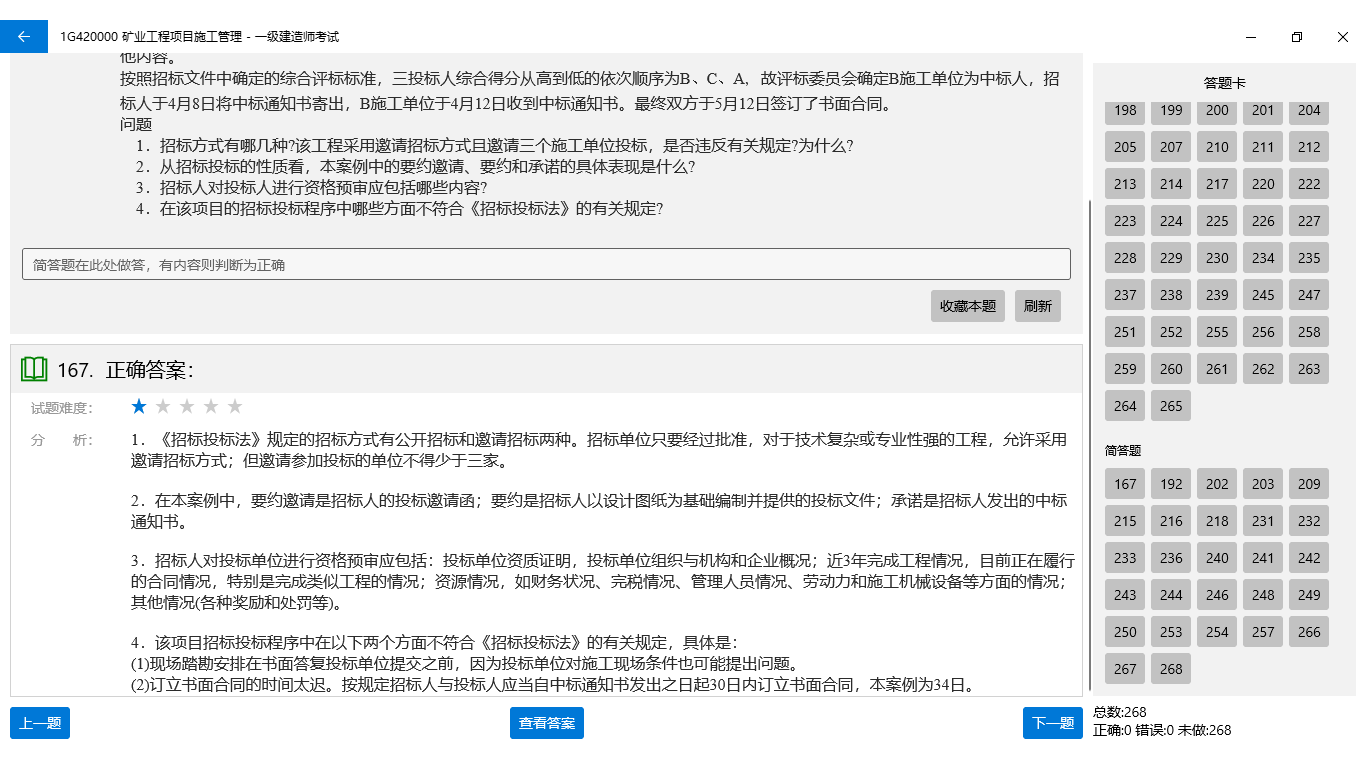
Task: Open question 198 from the answer card
Action: click(x=1124, y=111)
